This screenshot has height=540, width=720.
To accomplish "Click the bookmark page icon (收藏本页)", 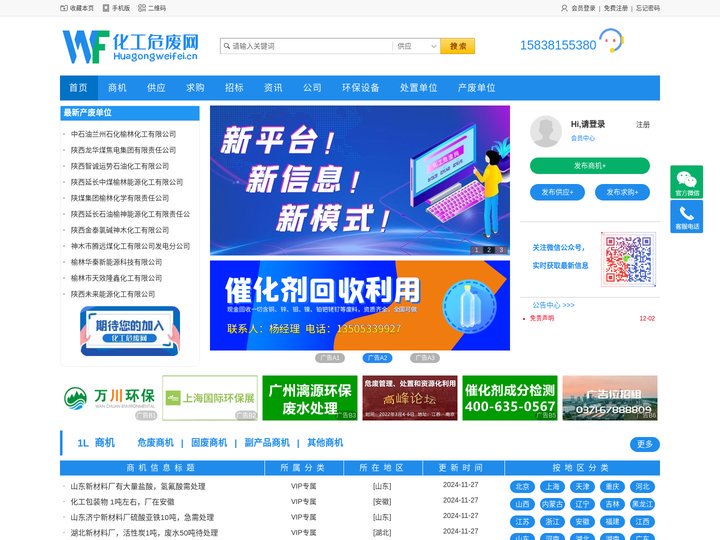I will (x=64, y=8).
